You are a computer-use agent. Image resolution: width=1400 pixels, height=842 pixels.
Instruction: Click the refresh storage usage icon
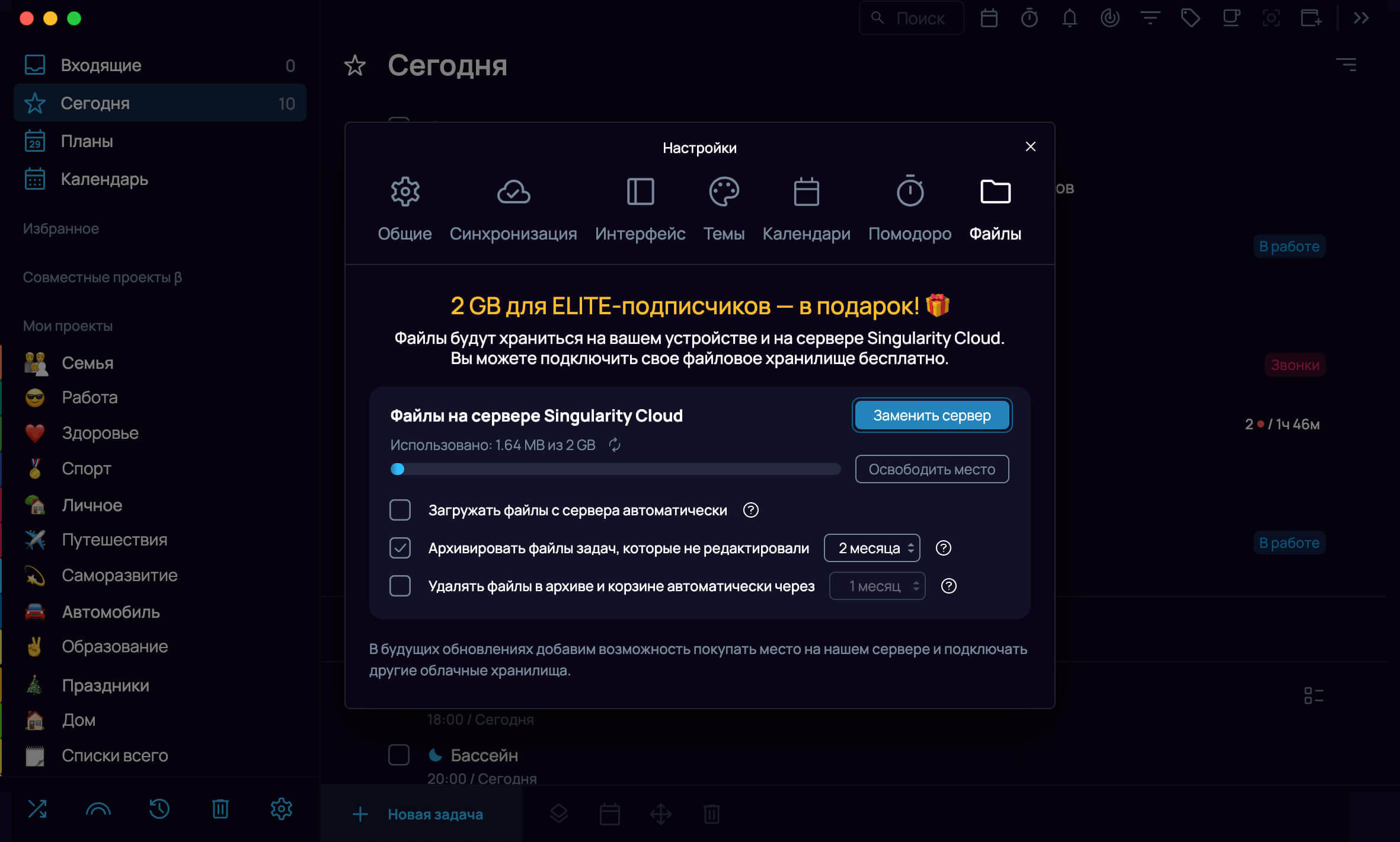(615, 445)
